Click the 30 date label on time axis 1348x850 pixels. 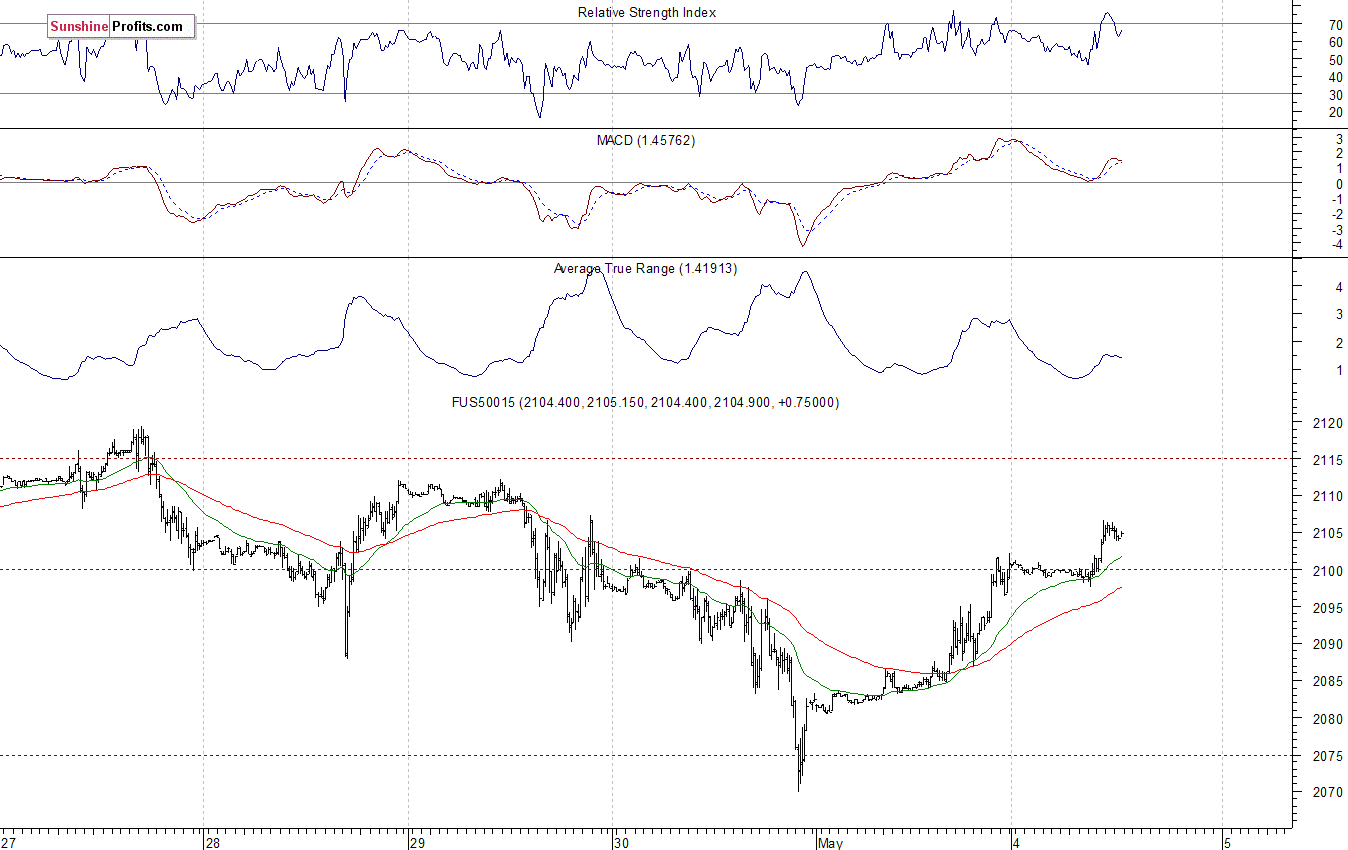pyautogui.click(x=622, y=842)
